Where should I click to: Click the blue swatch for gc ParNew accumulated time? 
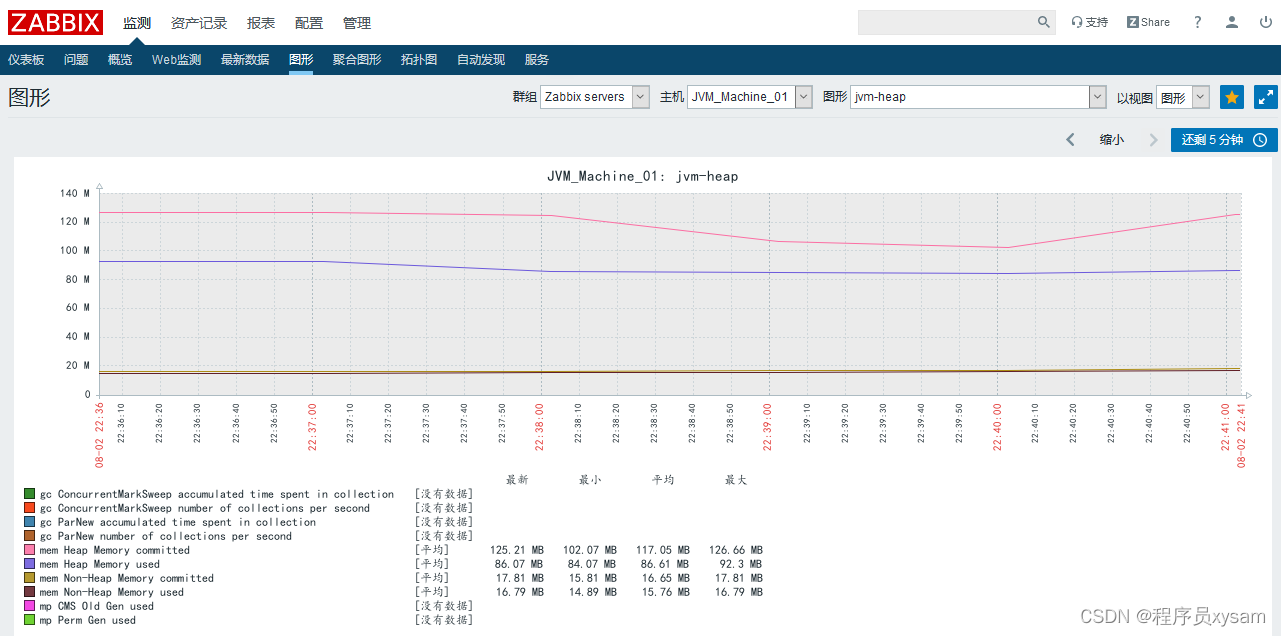[30, 522]
